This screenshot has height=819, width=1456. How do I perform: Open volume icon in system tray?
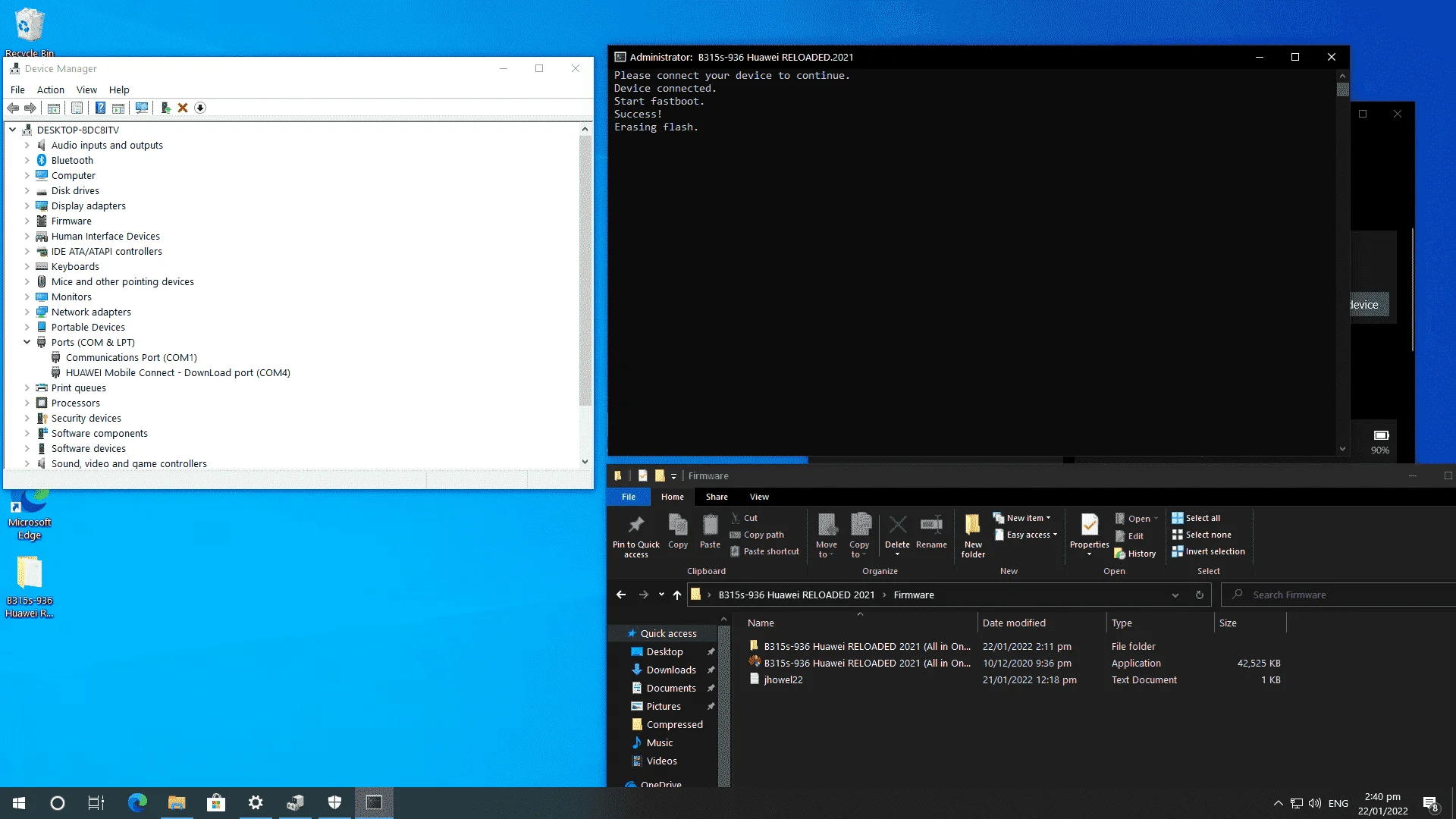click(1315, 803)
